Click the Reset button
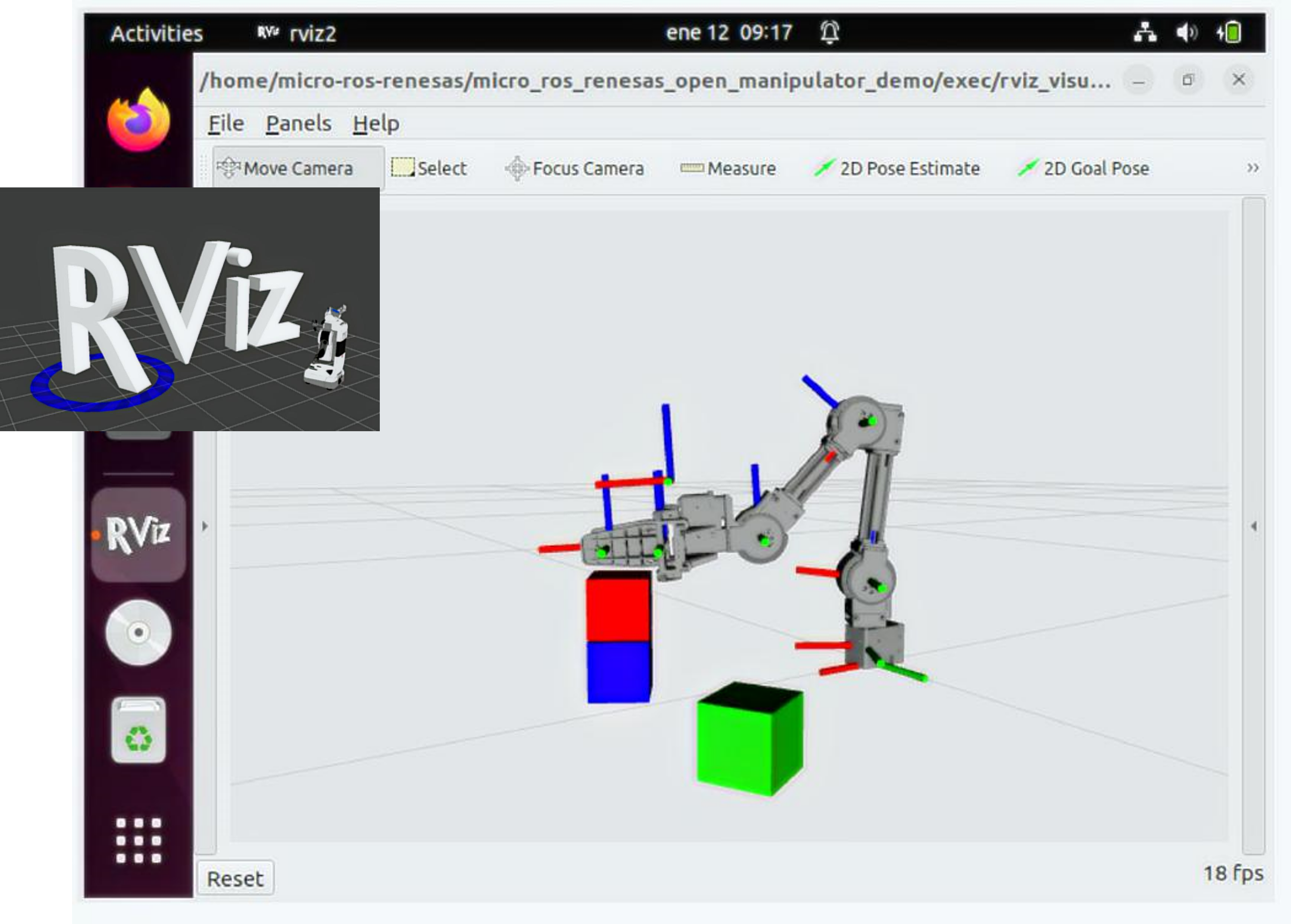This screenshot has height=924, width=1291. pyautogui.click(x=235, y=878)
